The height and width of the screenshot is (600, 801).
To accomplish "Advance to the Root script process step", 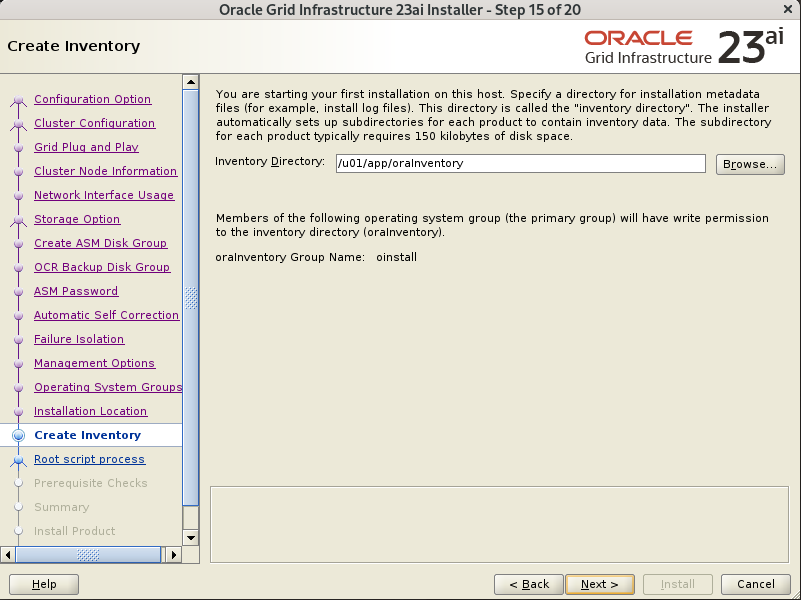I will click(x=89, y=459).
